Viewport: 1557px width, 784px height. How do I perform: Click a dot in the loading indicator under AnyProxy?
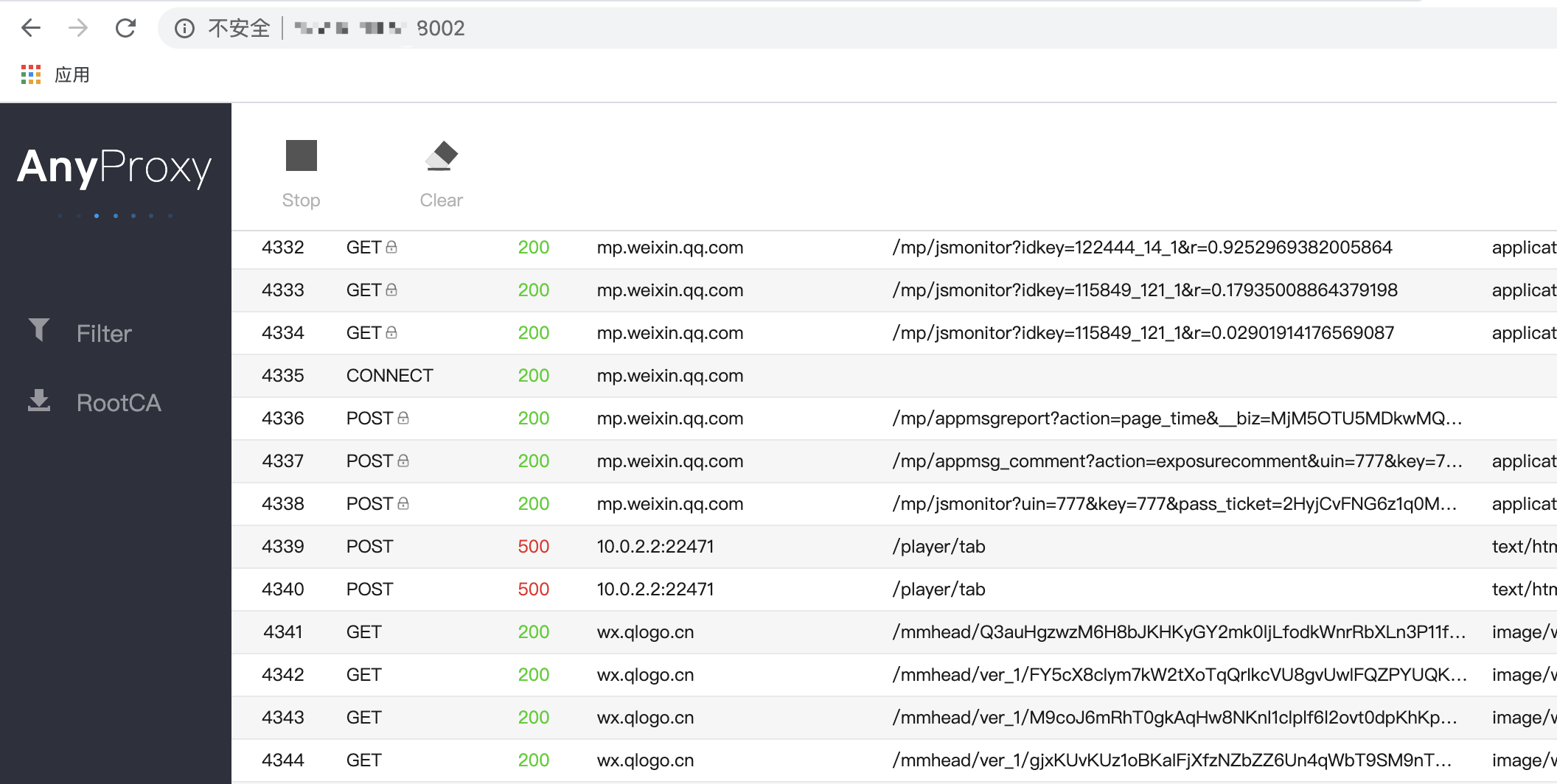tap(97, 216)
